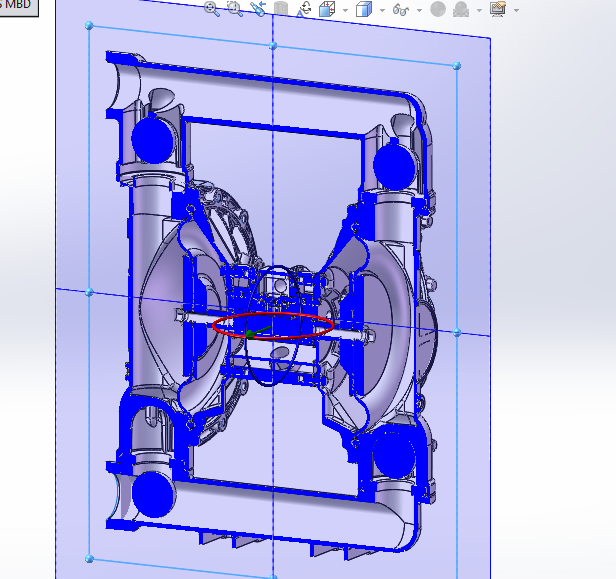Restore the Previous View
The width and height of the screenshot is (616, 579).
[258, 9]
